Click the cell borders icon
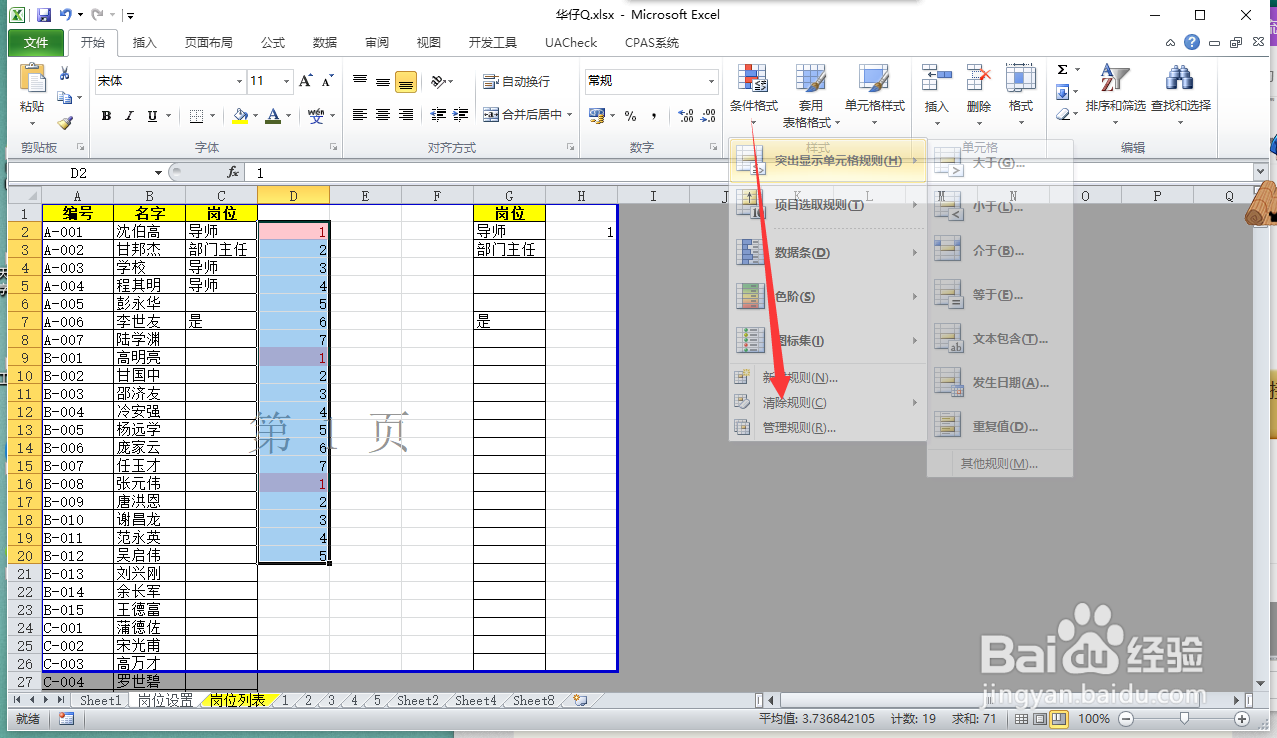This screenshot has width=1277, height=738. pyautogui.click(x=196, y=116)
